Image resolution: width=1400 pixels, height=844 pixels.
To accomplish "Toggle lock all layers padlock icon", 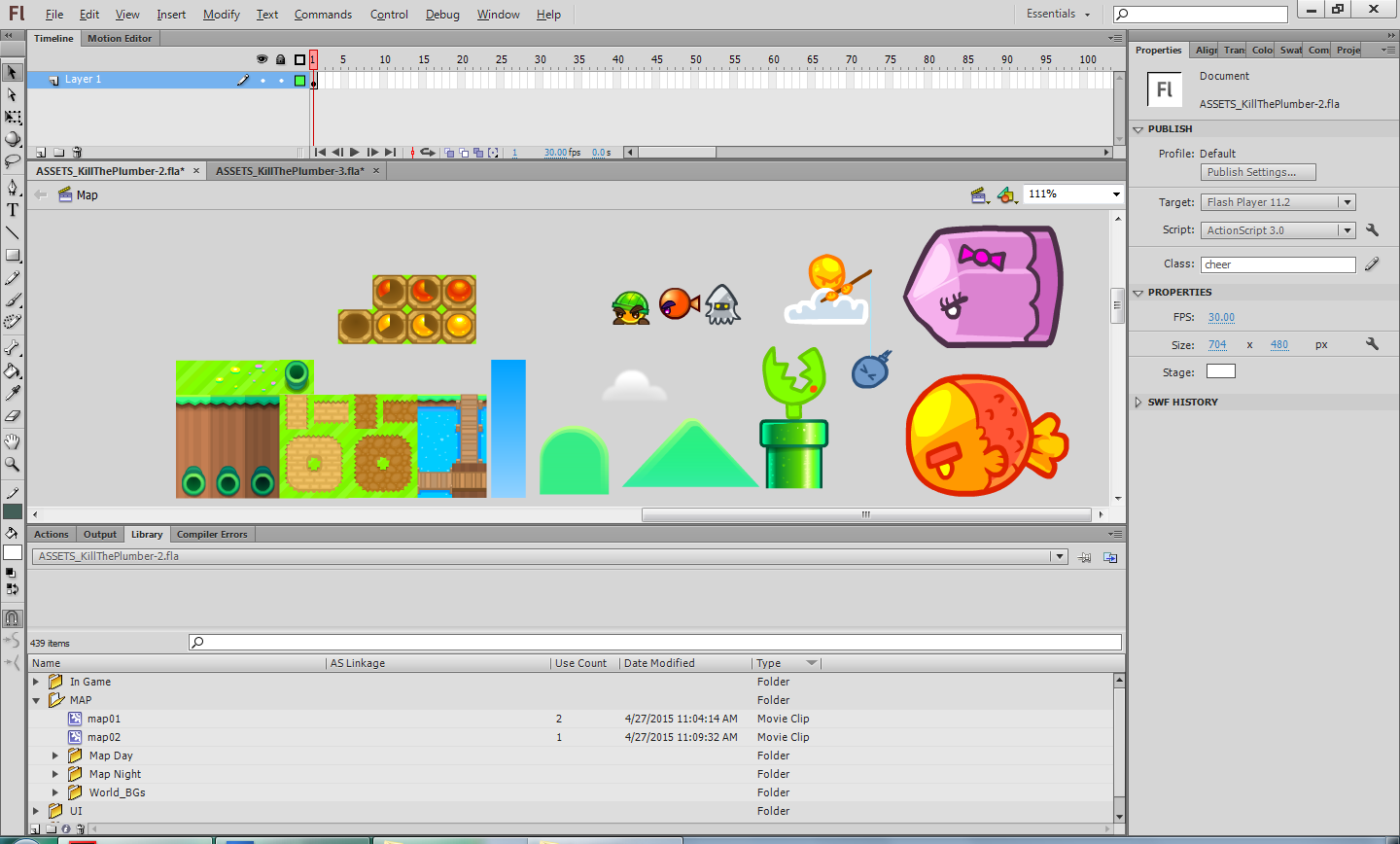I will pyautogui.click(x=281, y=59).
